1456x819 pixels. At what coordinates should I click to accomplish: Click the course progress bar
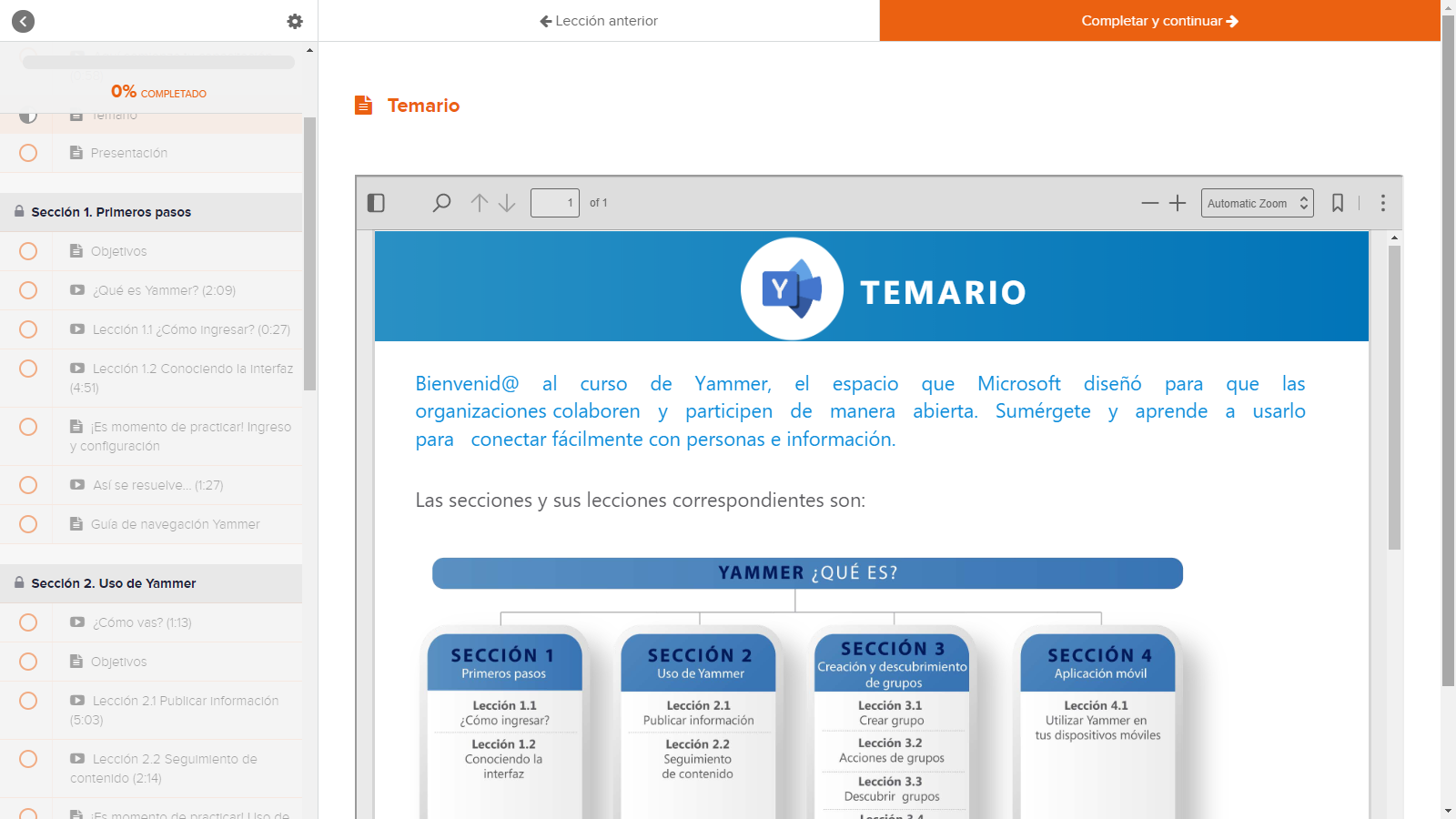pos(158,62)
